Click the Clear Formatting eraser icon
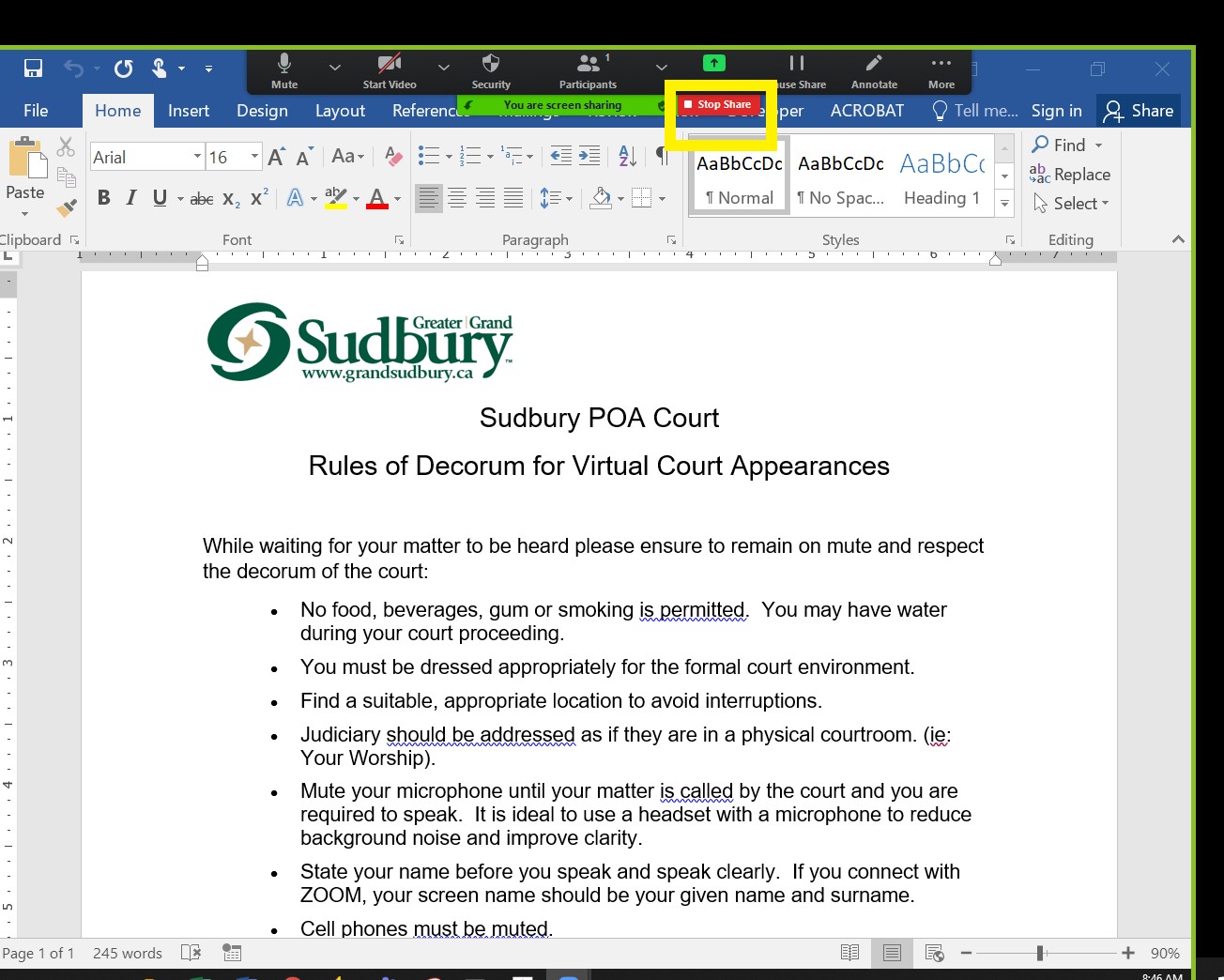The width and height of the screenshot is (1224, 980). (x=393, y=157)
